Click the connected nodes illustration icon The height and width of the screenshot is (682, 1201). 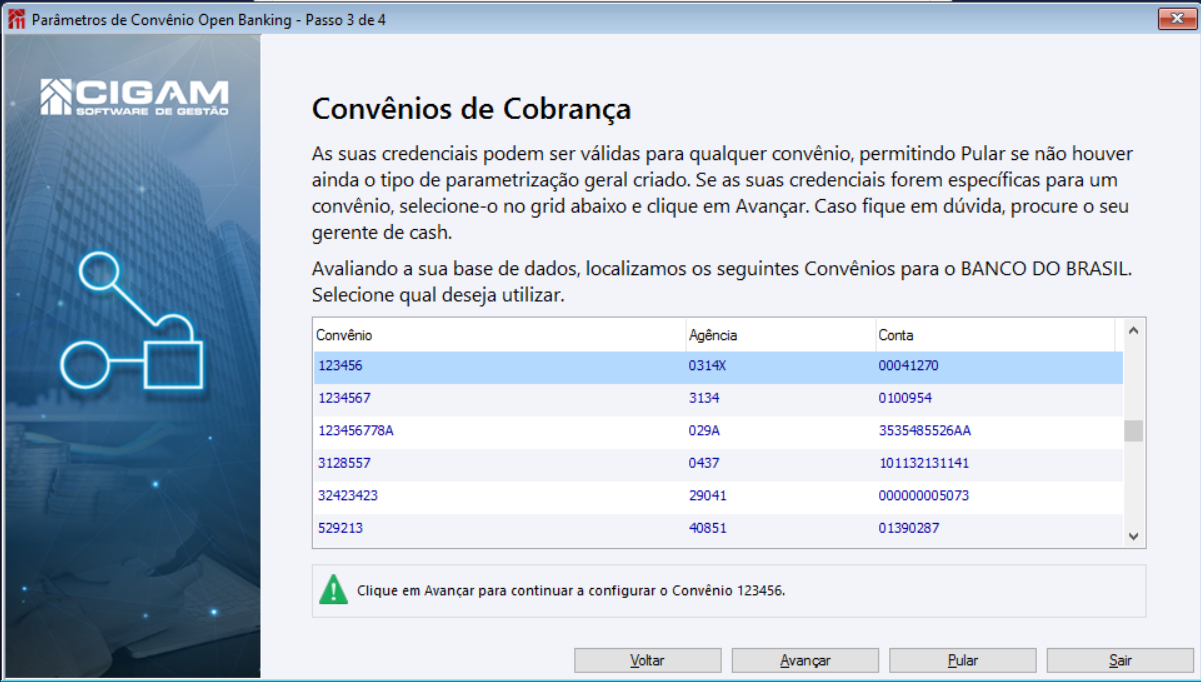point(132,322)
